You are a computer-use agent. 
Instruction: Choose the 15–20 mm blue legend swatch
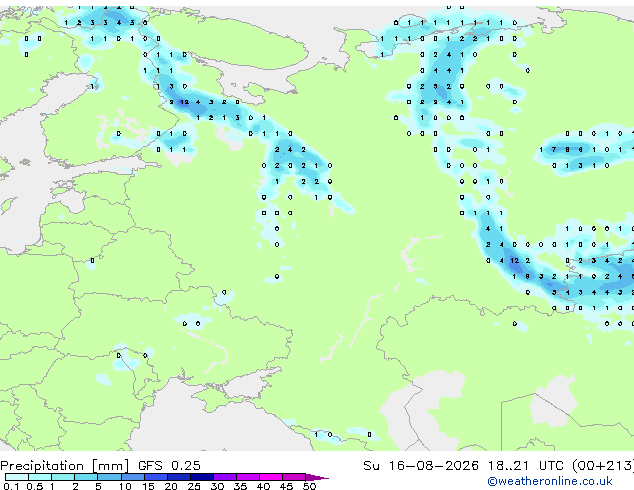[155, 477]
